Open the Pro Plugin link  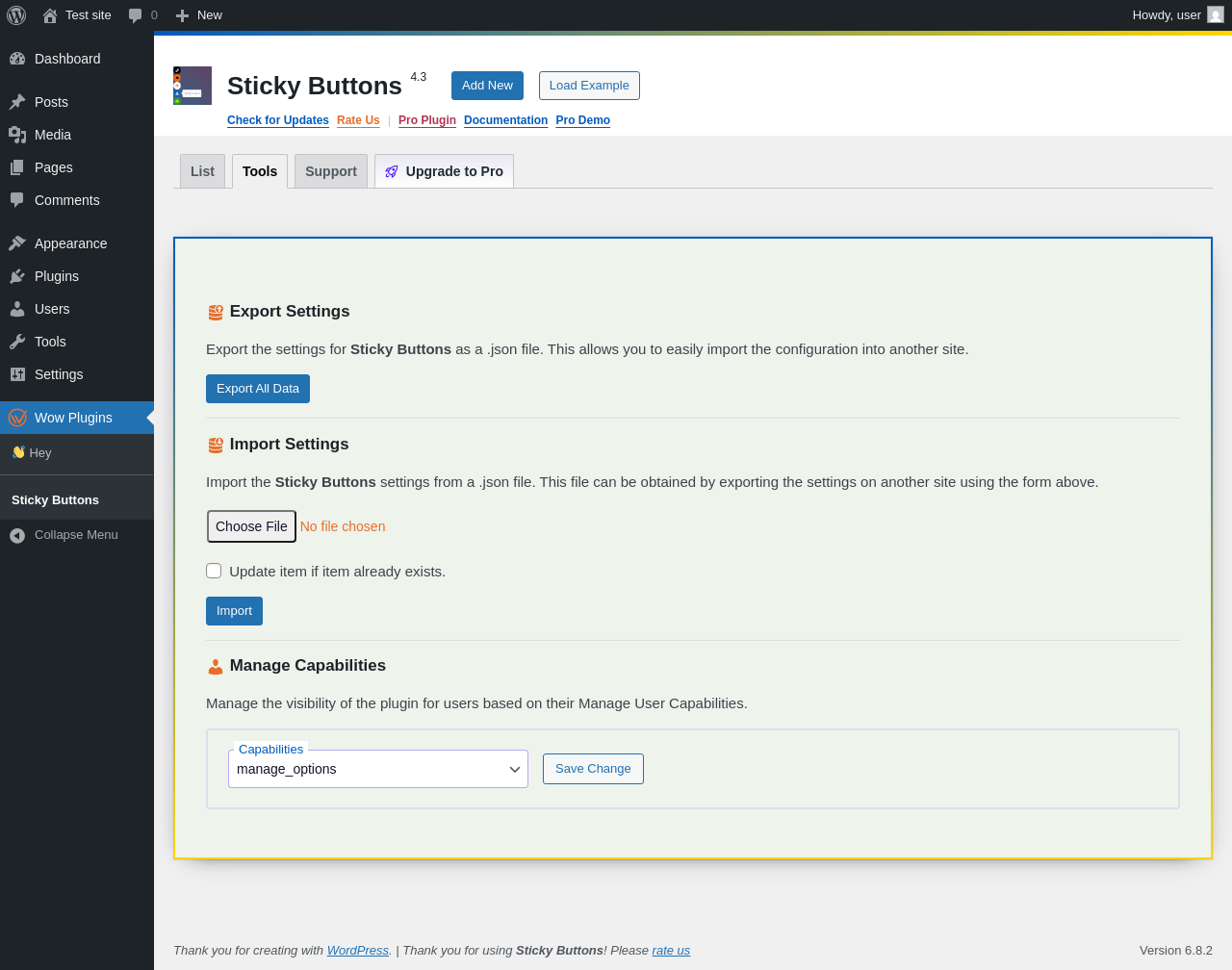click(427, 120)
